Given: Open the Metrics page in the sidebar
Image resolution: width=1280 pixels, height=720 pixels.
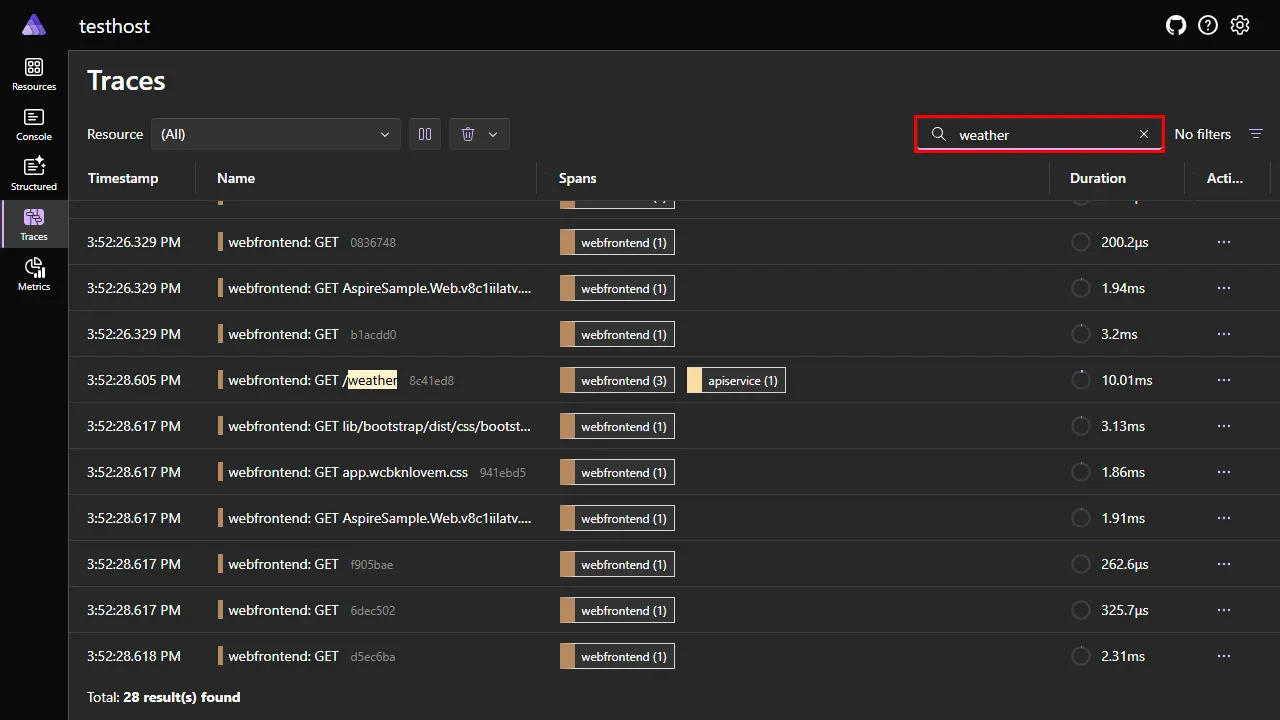Looking at the screenshot, I should tap(33, 272).
